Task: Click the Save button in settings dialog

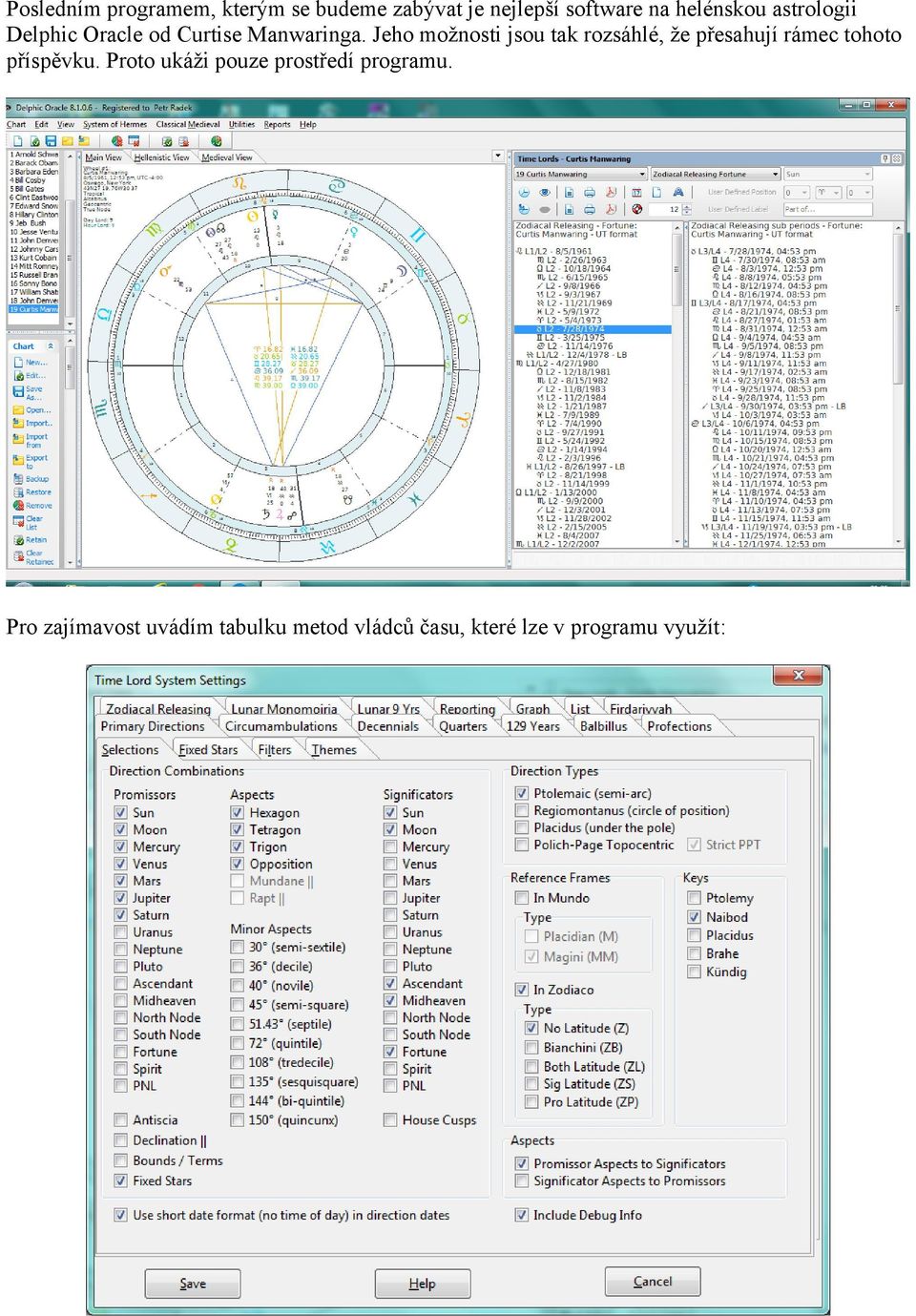Action: coord(192,1284)
